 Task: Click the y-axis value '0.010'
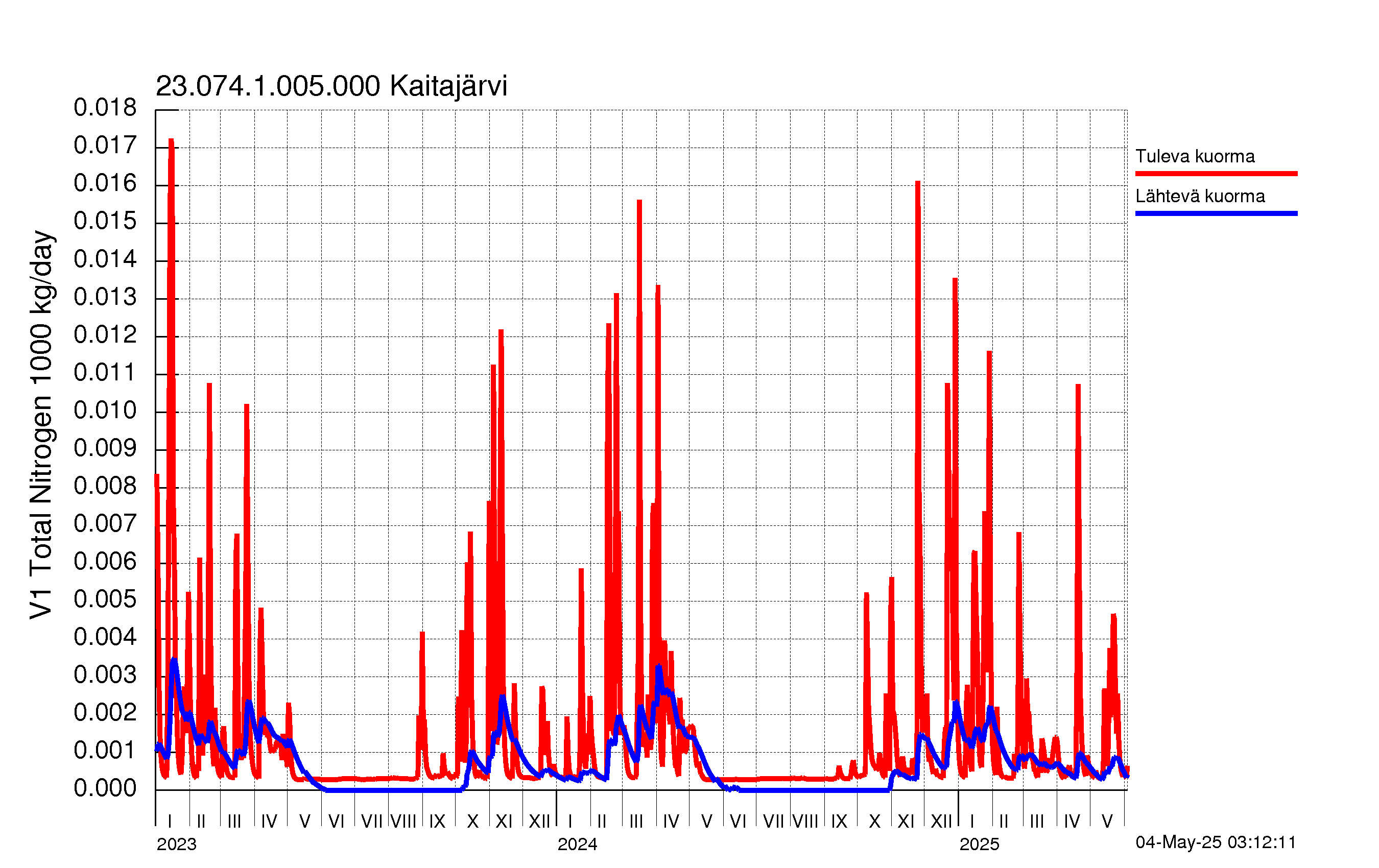click(x=105, y=411)
